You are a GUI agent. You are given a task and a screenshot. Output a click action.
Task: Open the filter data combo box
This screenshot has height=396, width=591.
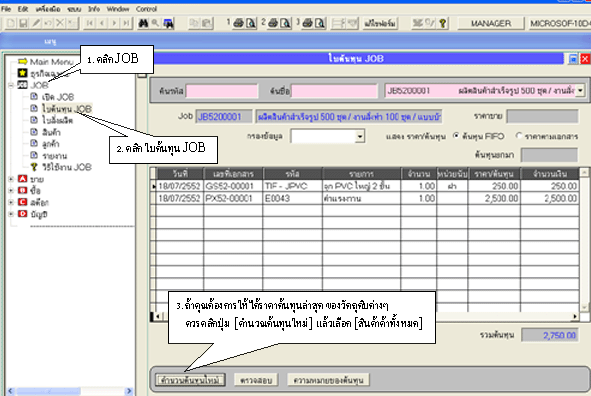point(360,136)
